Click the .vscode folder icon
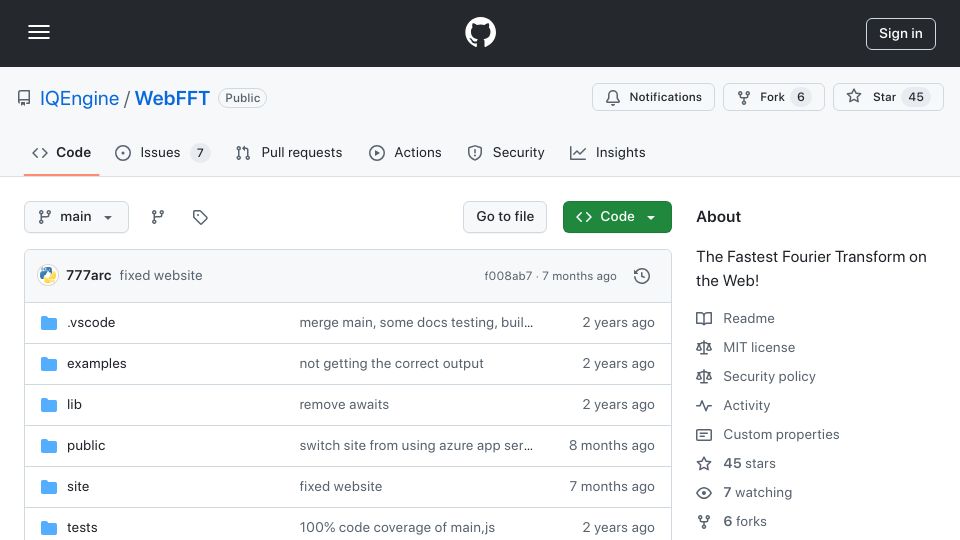This screenshot has height=540, width=960. click(49, 323)
